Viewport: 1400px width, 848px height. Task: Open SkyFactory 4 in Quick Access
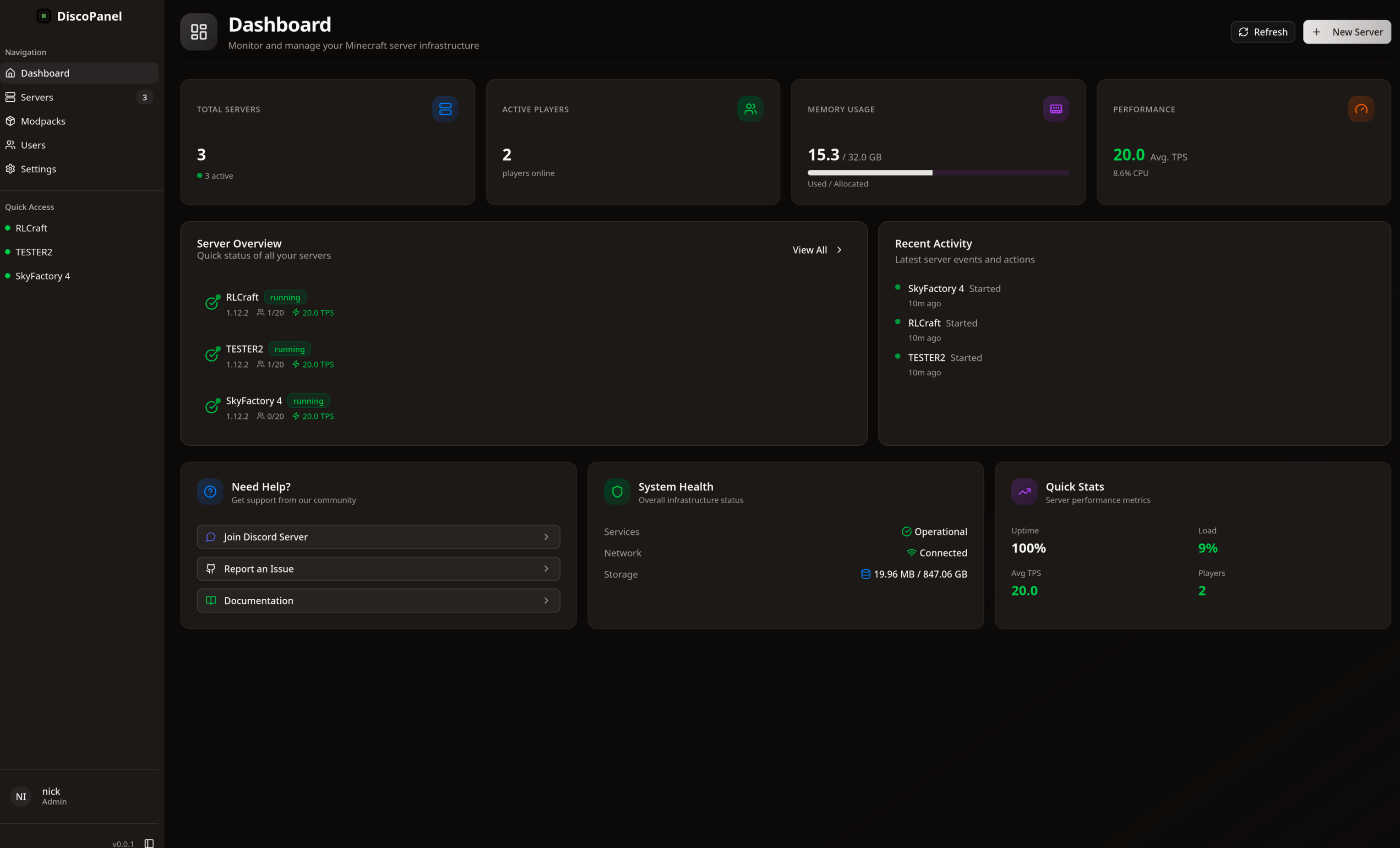coord(43,276)
